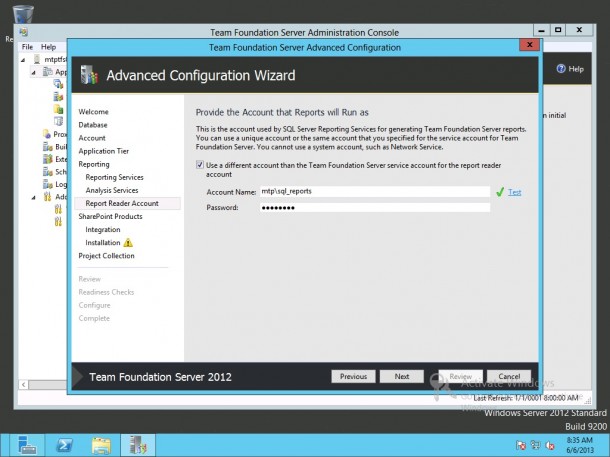Open the Help menu in Administration Console
The width and height of the screenshot is (610, 457).
click(x=49, y=47)
